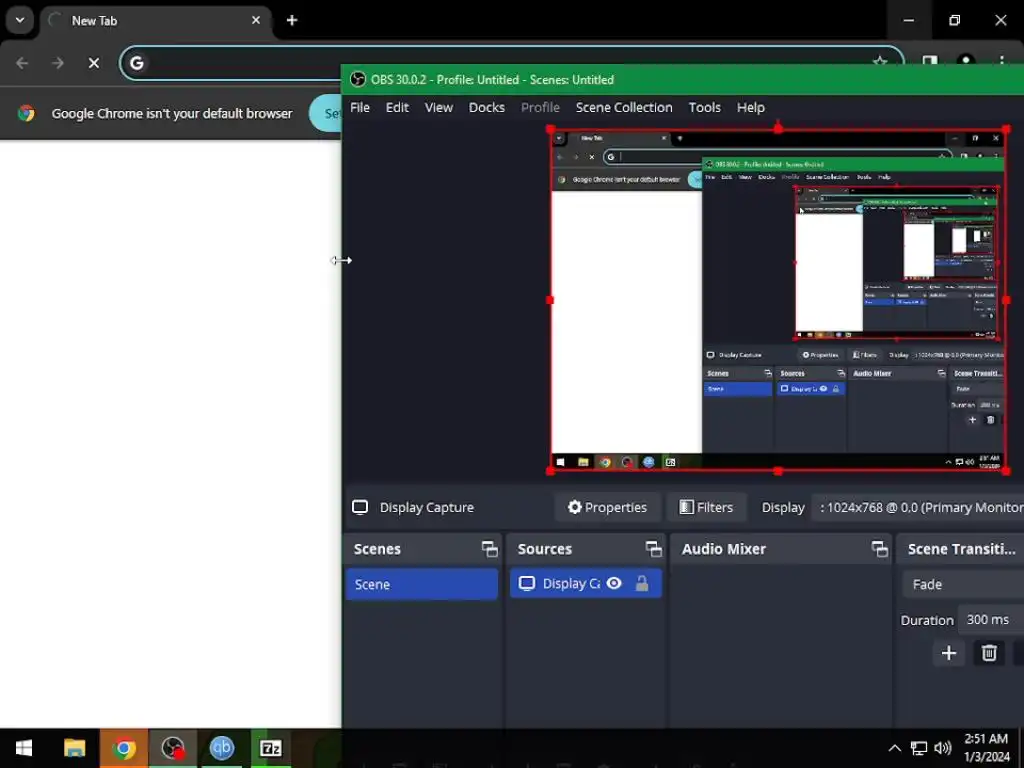
Task: Click the Chrome taskbar icon
Action: tap(123, 748)
